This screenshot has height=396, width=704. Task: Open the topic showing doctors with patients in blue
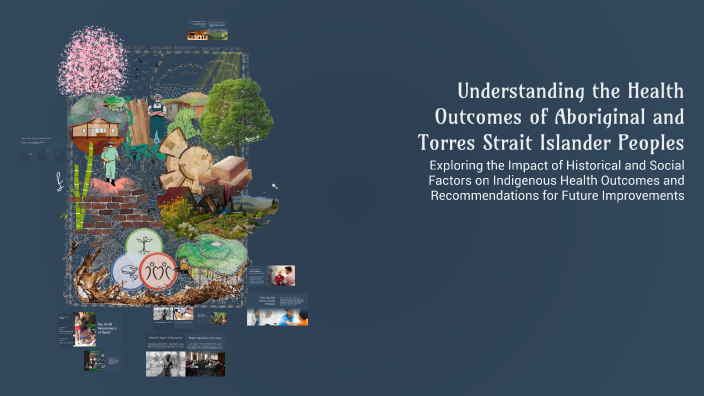point(277,310)
